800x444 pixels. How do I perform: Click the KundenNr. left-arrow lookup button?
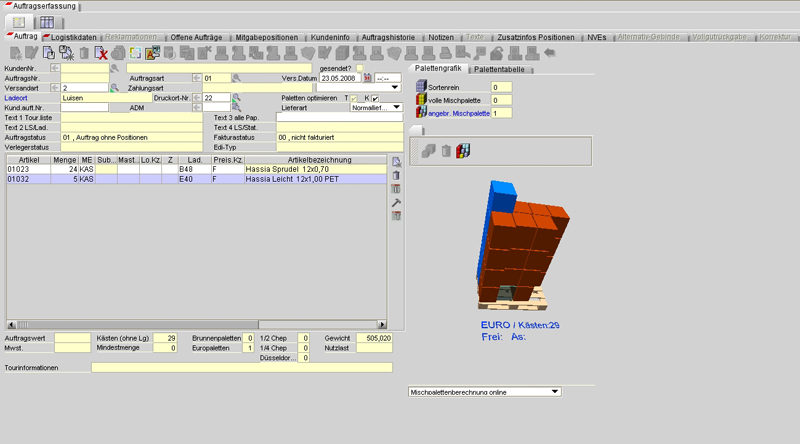(x=55, y=68)
